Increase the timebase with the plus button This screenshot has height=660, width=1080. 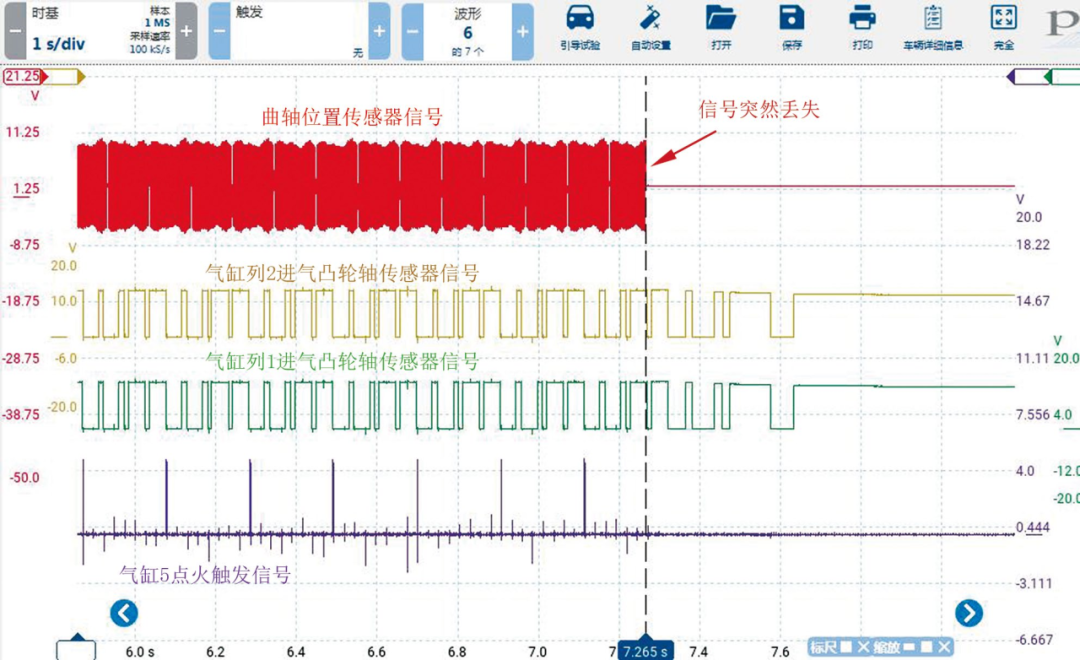[186, 31]
